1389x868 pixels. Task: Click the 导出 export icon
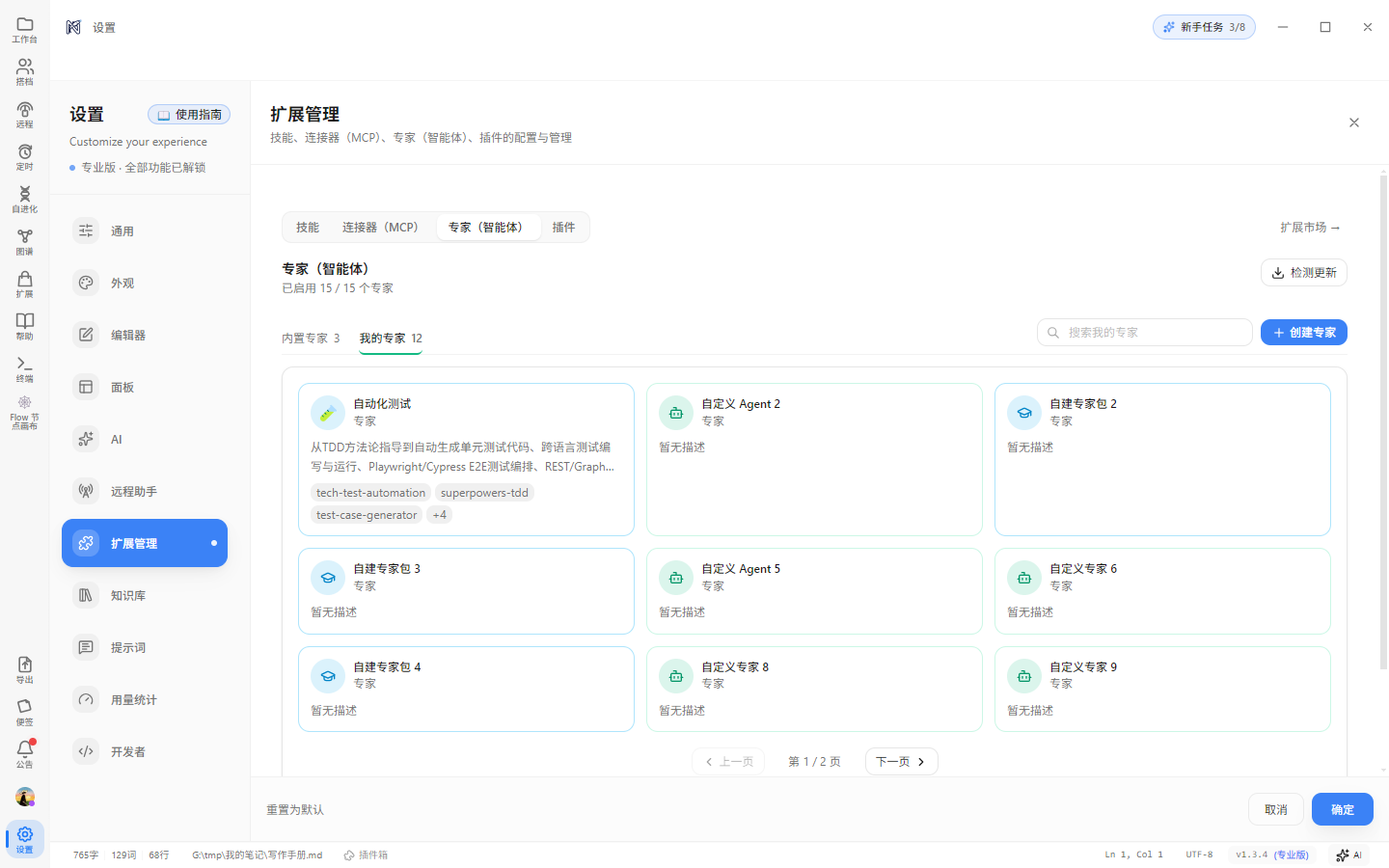pos(25,669)
